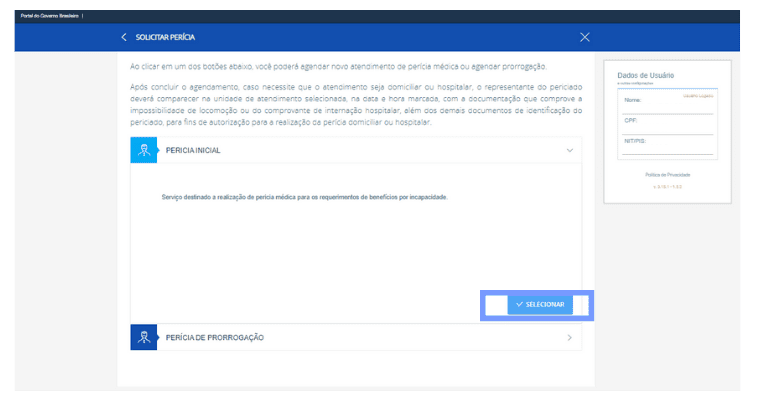769x401 pixels.
Task: Click the PERÍCIA INICIAL section title
Action: 193,150
